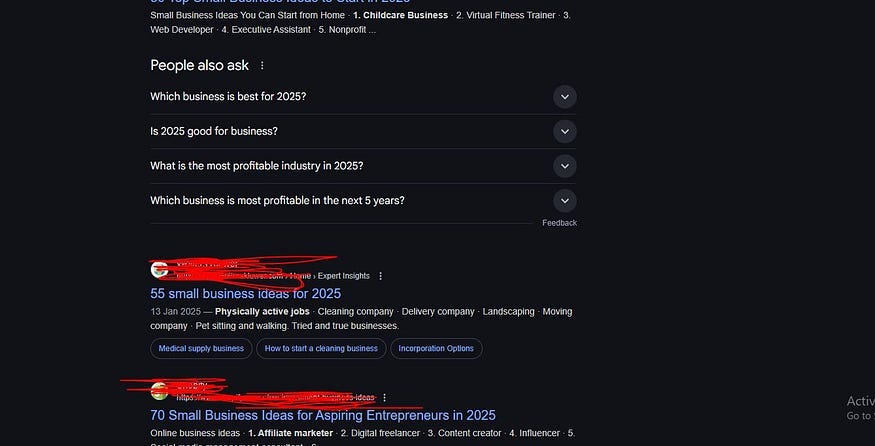Click favicon of 55 small business ideas result

[x=159, y=270]
